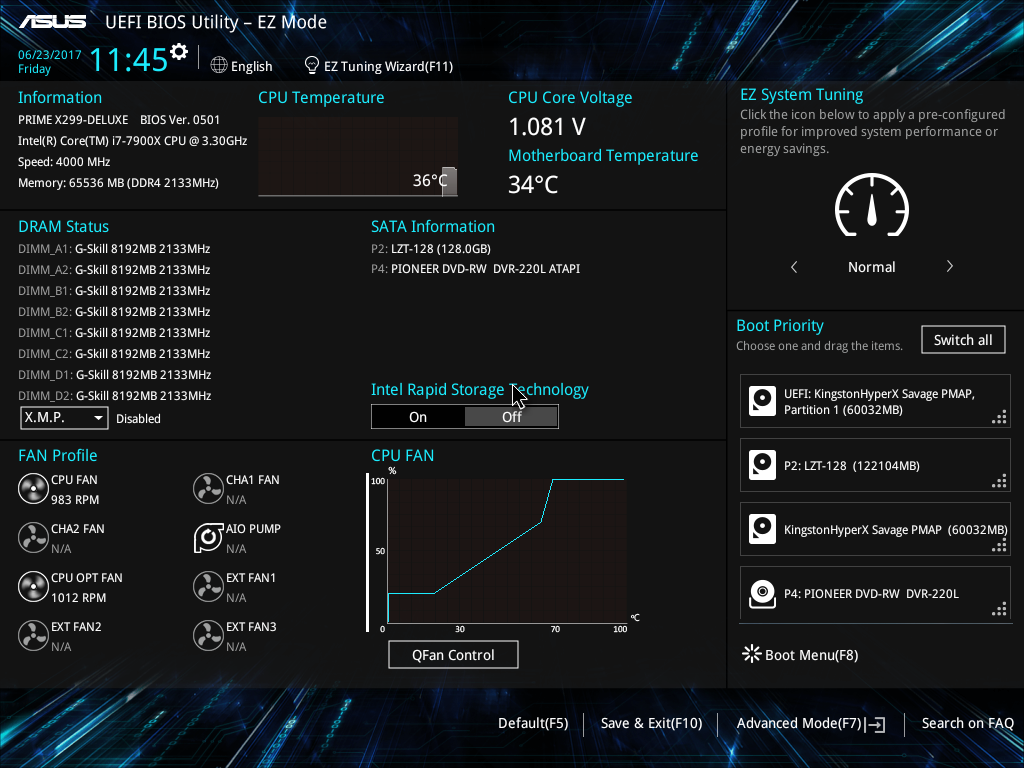Select P4: PIONEER DVD-RW DVR-220L boot entry
The height and width of the screenshot is (768, 1024).
[x=875, y=593]
